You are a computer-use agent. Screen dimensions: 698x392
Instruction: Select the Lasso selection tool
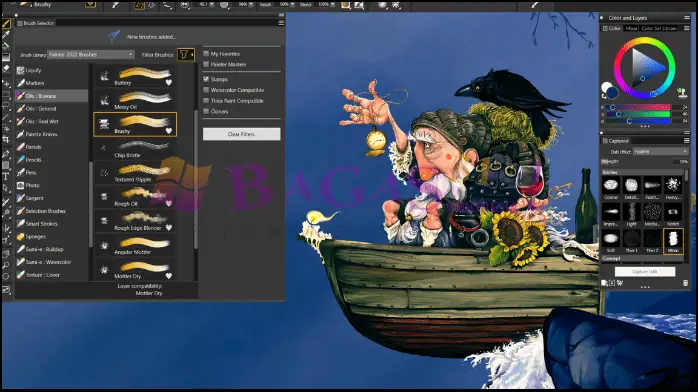click(x=6, y=106)
